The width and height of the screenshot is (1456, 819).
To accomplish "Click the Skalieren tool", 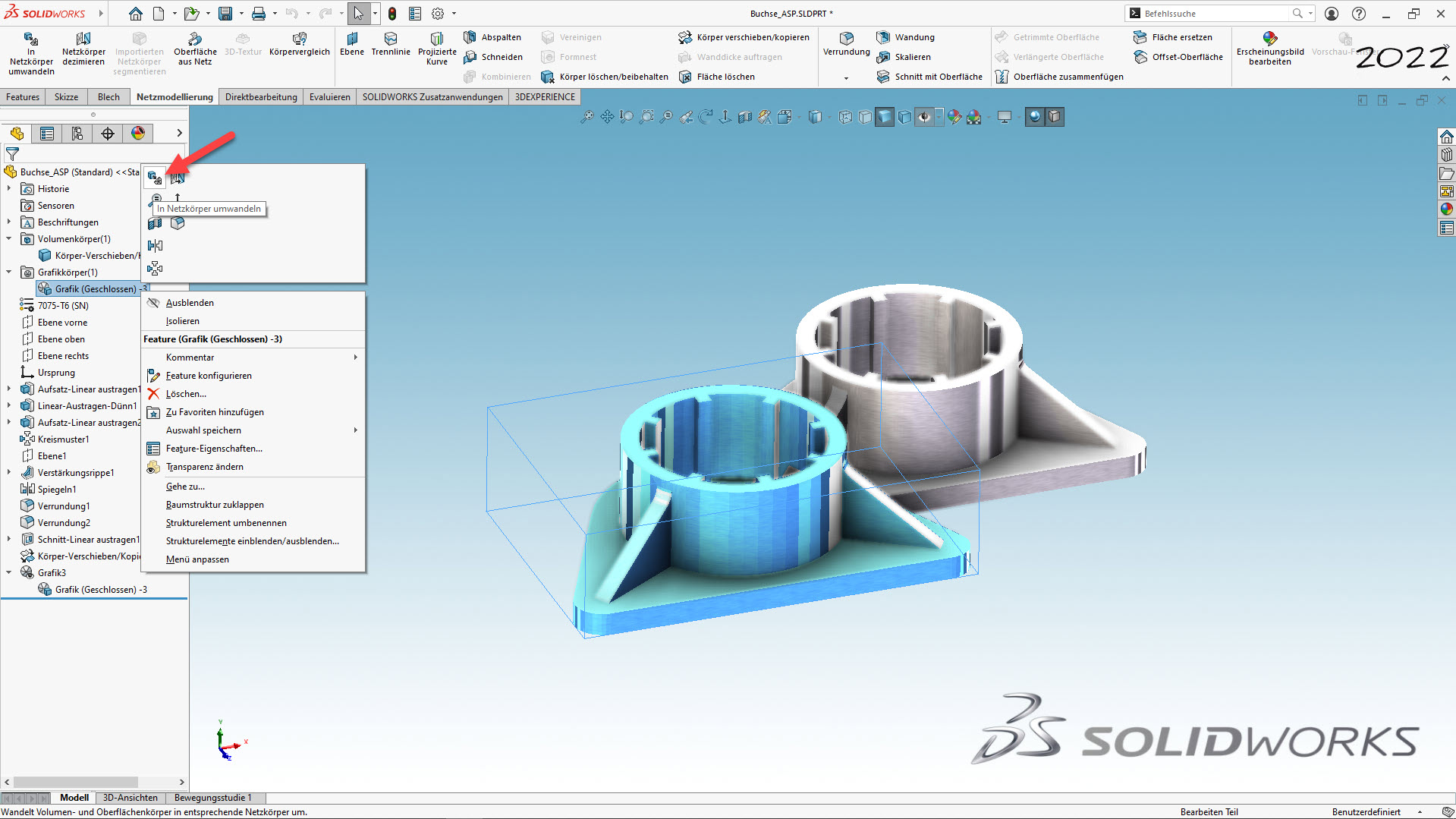I will pos(904,57).
